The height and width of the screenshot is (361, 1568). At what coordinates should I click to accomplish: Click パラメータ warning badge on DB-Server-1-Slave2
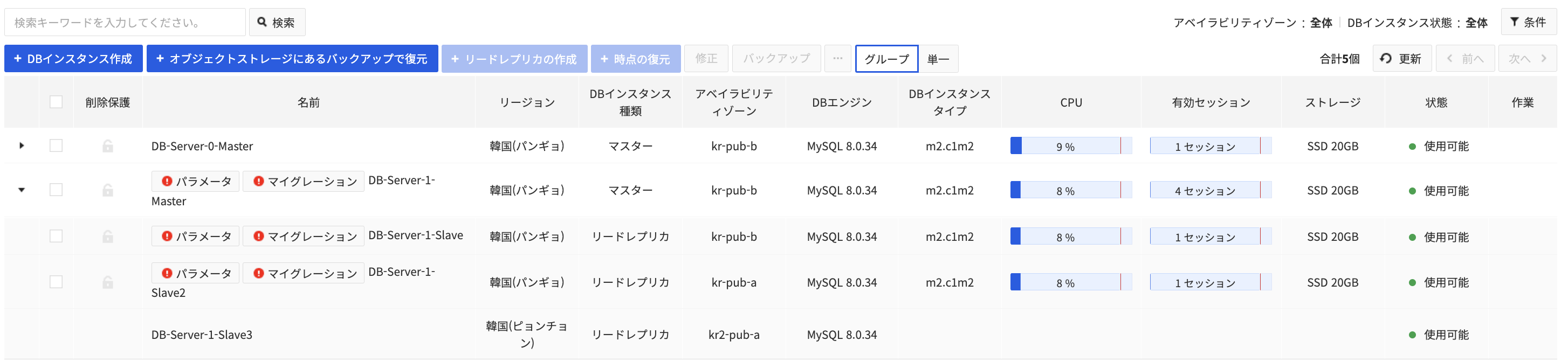tap(195, 273)
